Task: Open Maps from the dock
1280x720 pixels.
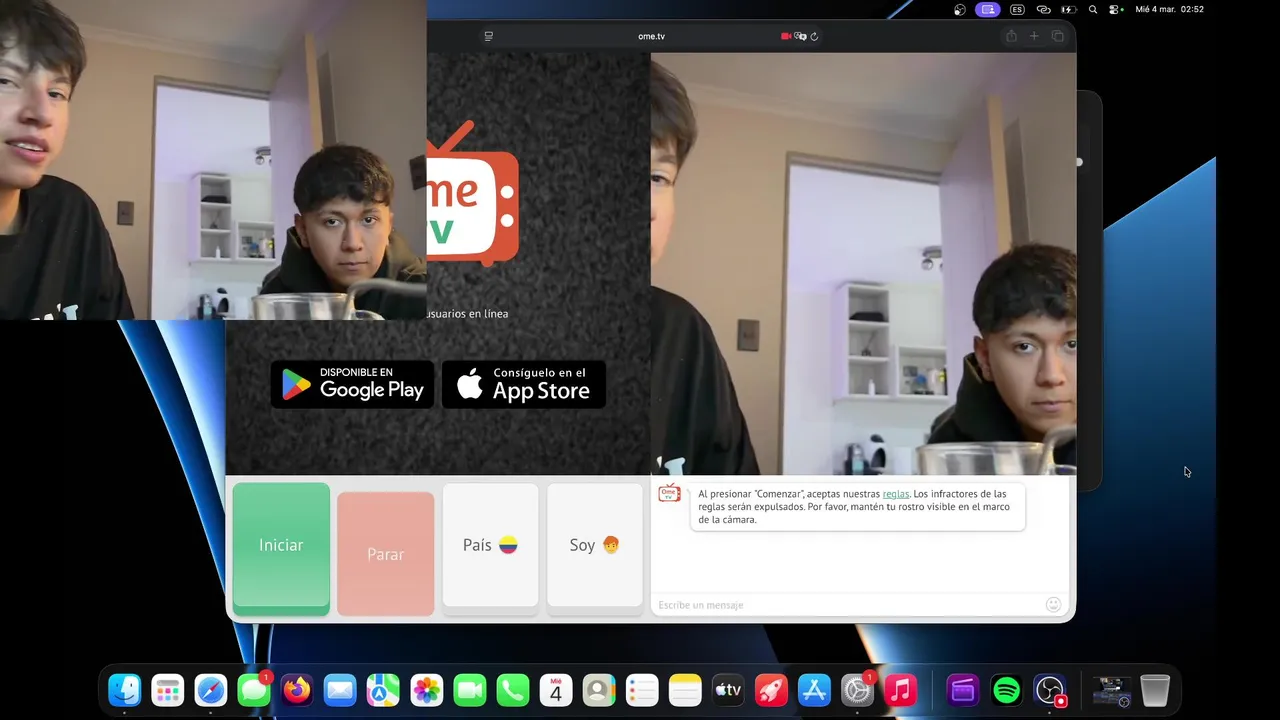Action: (x=383, y=690)
